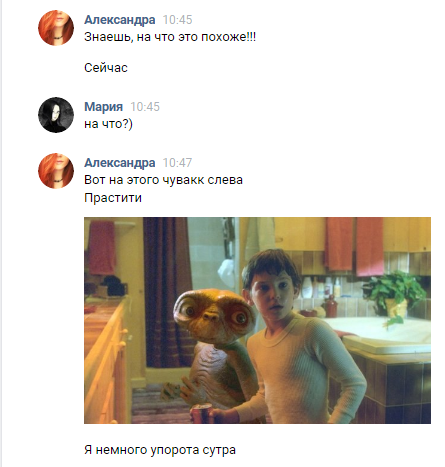This screenshot has width=445, height=467.
Task: Select the message 'Вот на этого чувакк слева'
Action: 163,180
